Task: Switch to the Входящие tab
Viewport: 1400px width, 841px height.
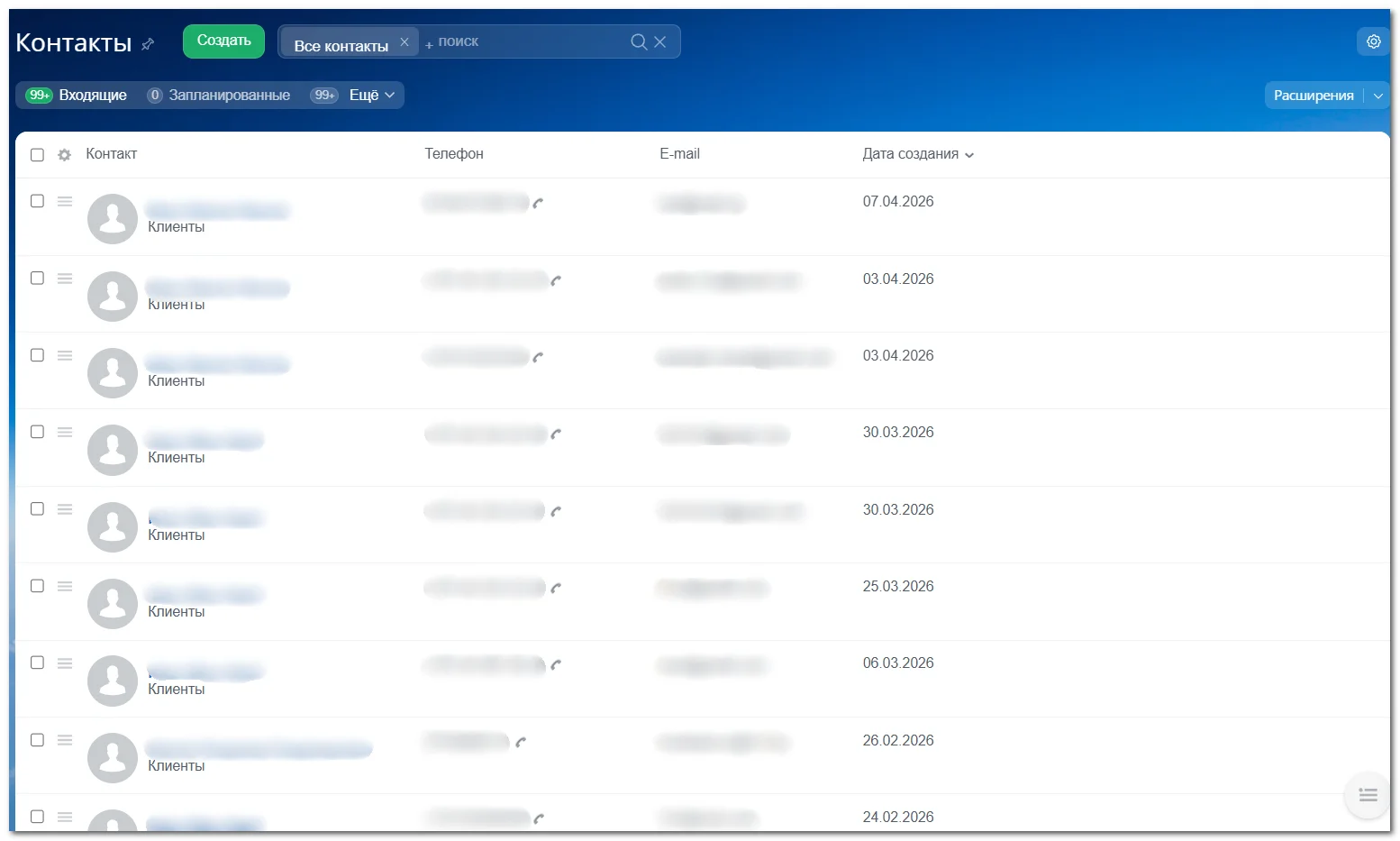Action: click(x=92, y=95)
